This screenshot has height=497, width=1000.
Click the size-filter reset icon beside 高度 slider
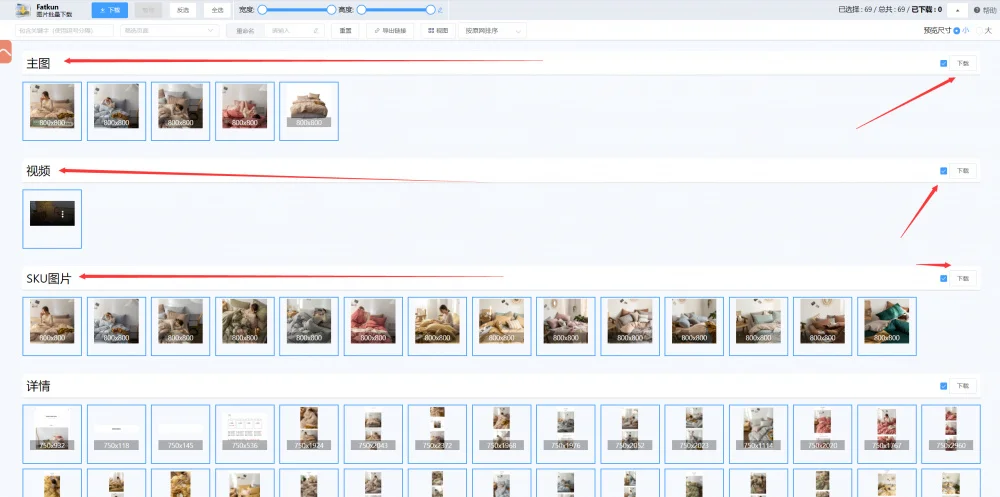pyautogui.click(x=440, y=10)
